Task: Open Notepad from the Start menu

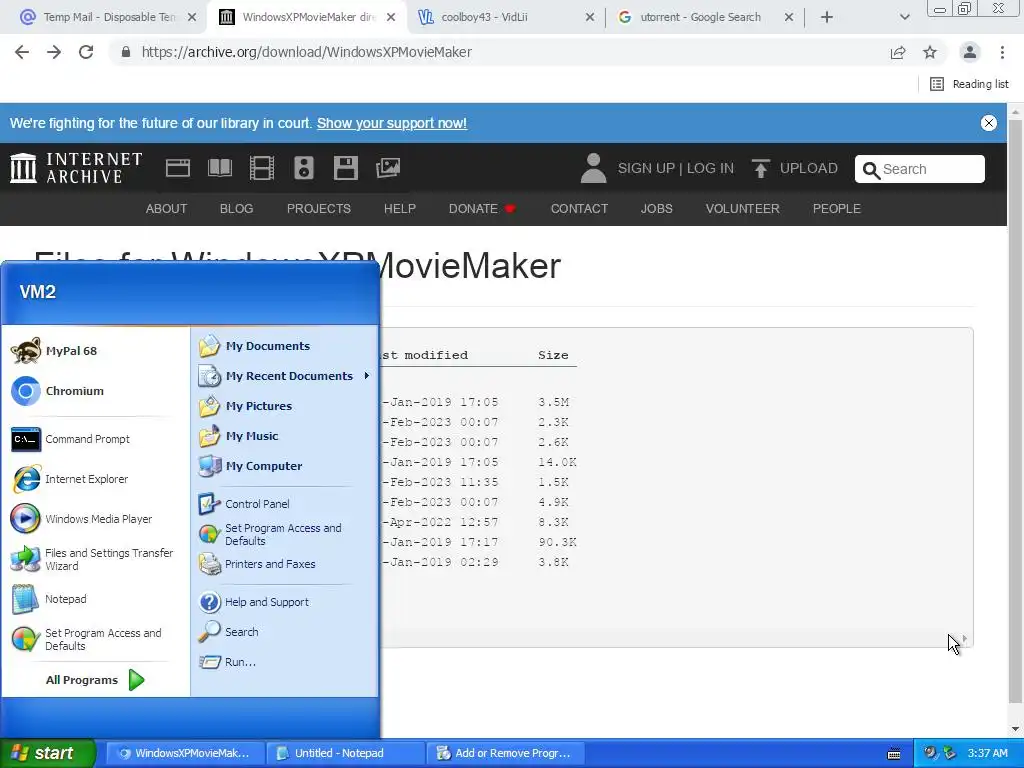Action: point(49,600)
